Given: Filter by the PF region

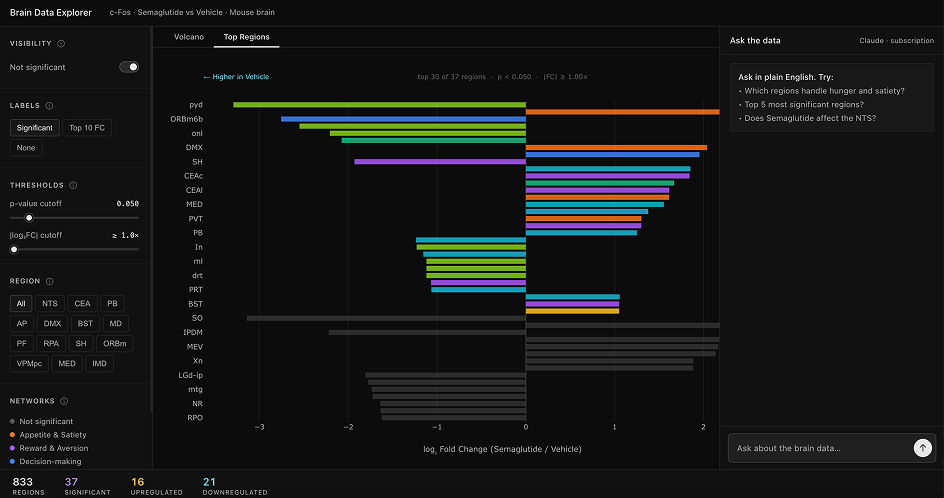Looking at the screenshot, I should (x=22, y=343).
